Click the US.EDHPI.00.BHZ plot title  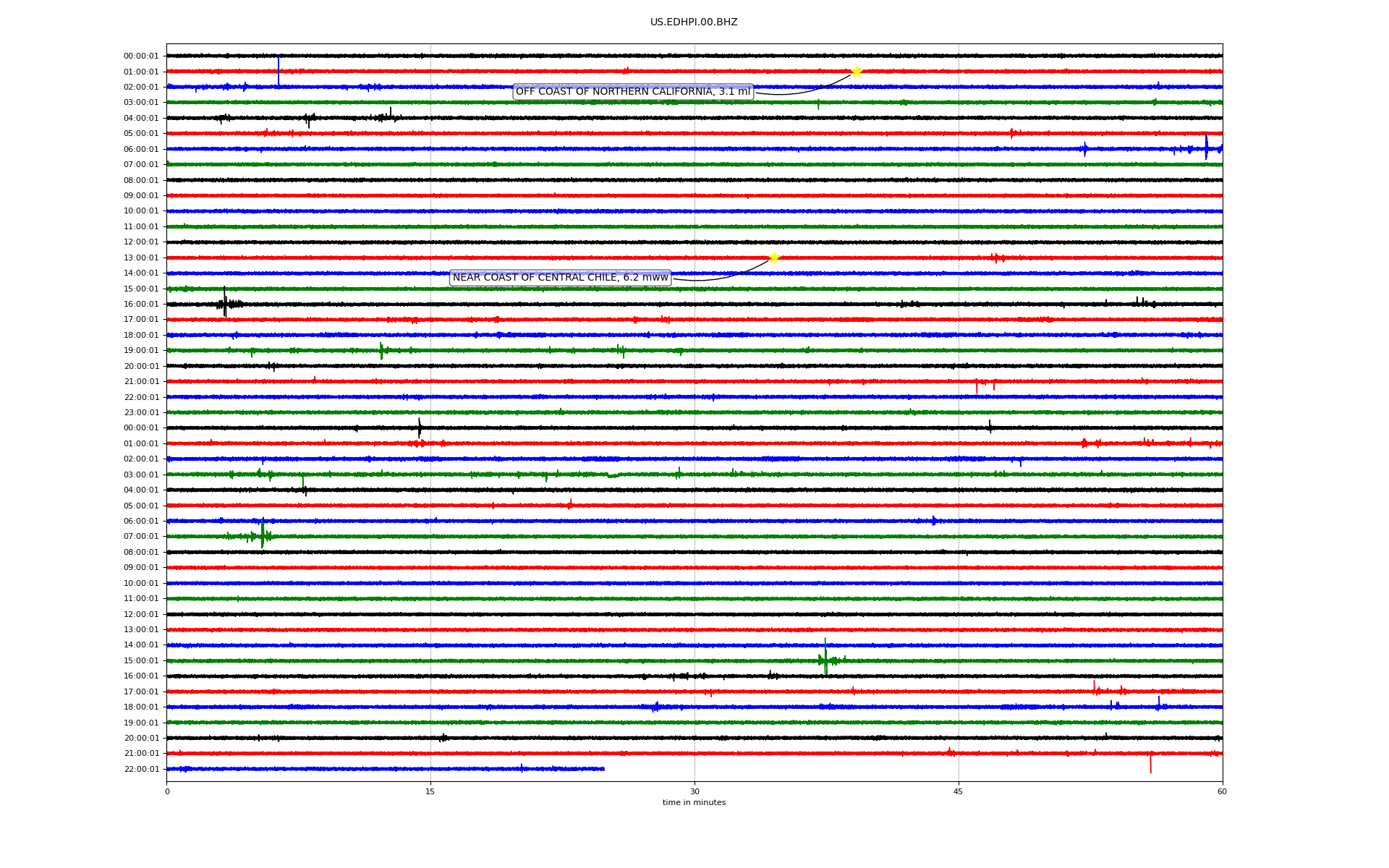pyautogui.click(x=694, y=22)
